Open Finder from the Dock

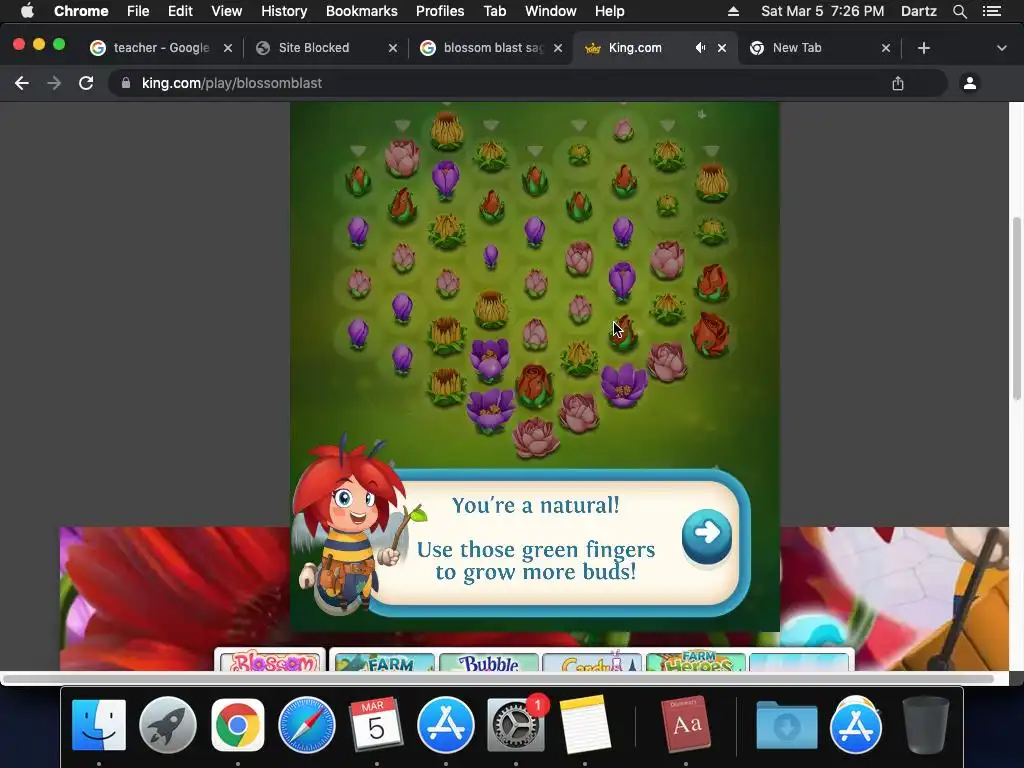pyautogui.click(x=99, y=725)
